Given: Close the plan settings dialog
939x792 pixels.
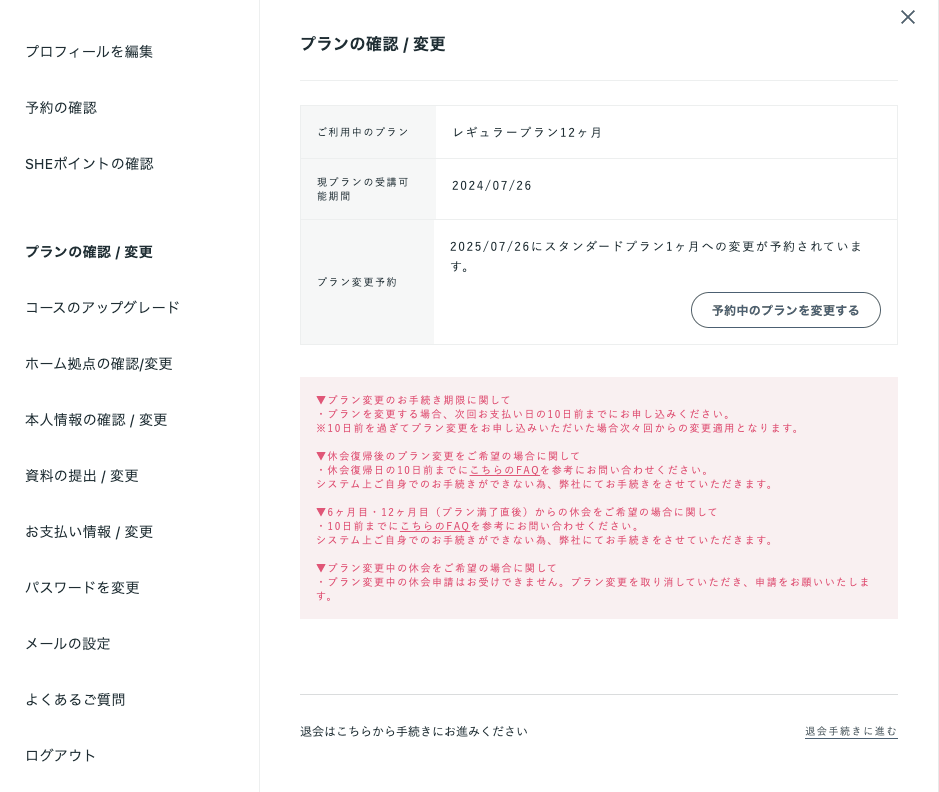Looking at the screenshot, I should [907, 17].
